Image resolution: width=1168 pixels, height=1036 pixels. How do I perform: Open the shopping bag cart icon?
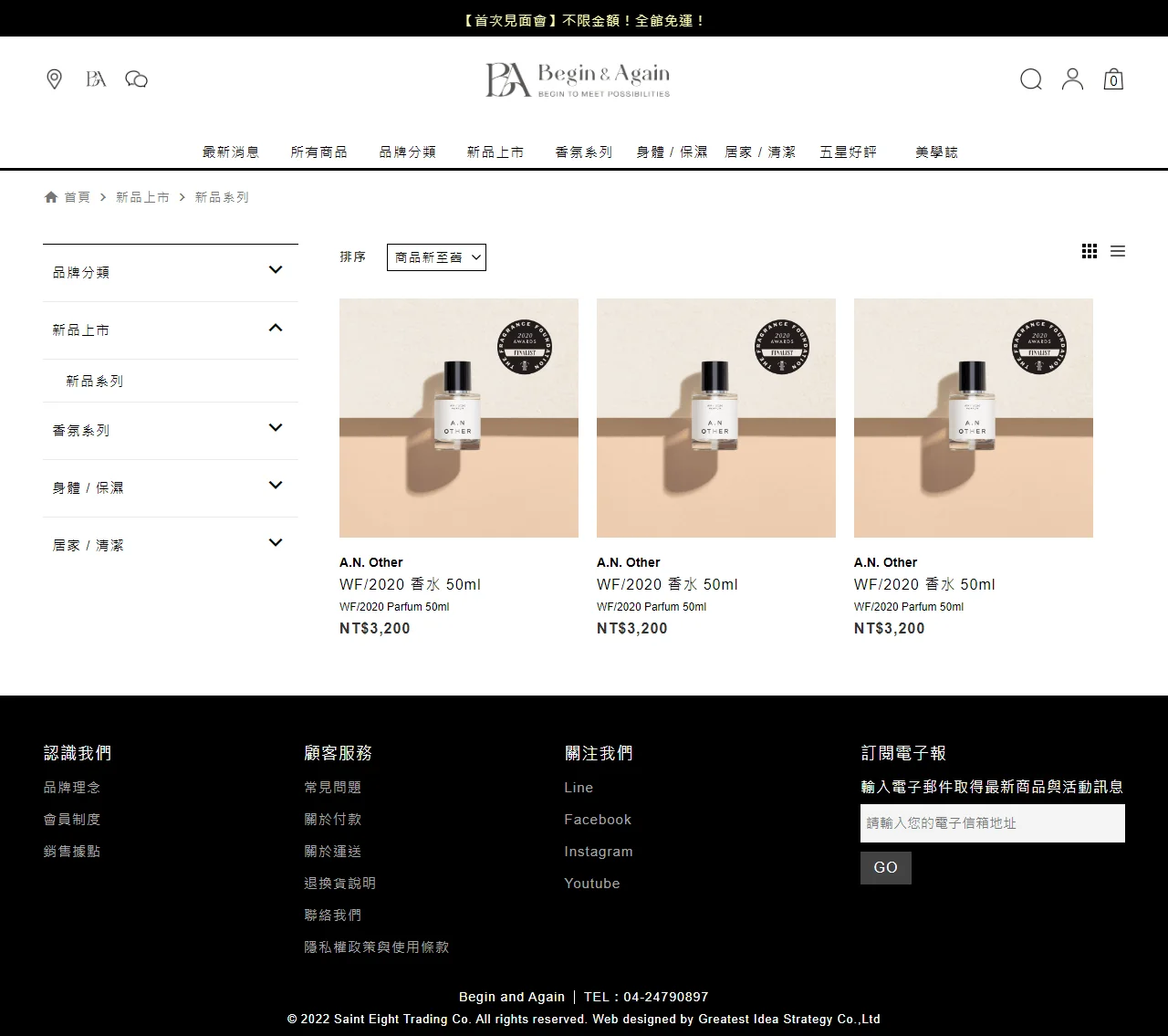click(x=1113, y=79)
